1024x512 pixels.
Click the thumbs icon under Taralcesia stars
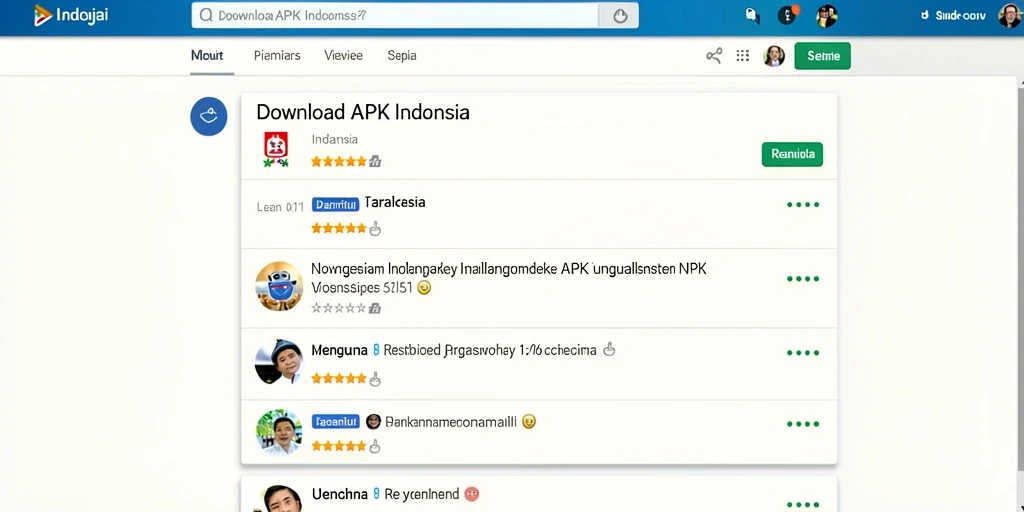click(375, 229)
